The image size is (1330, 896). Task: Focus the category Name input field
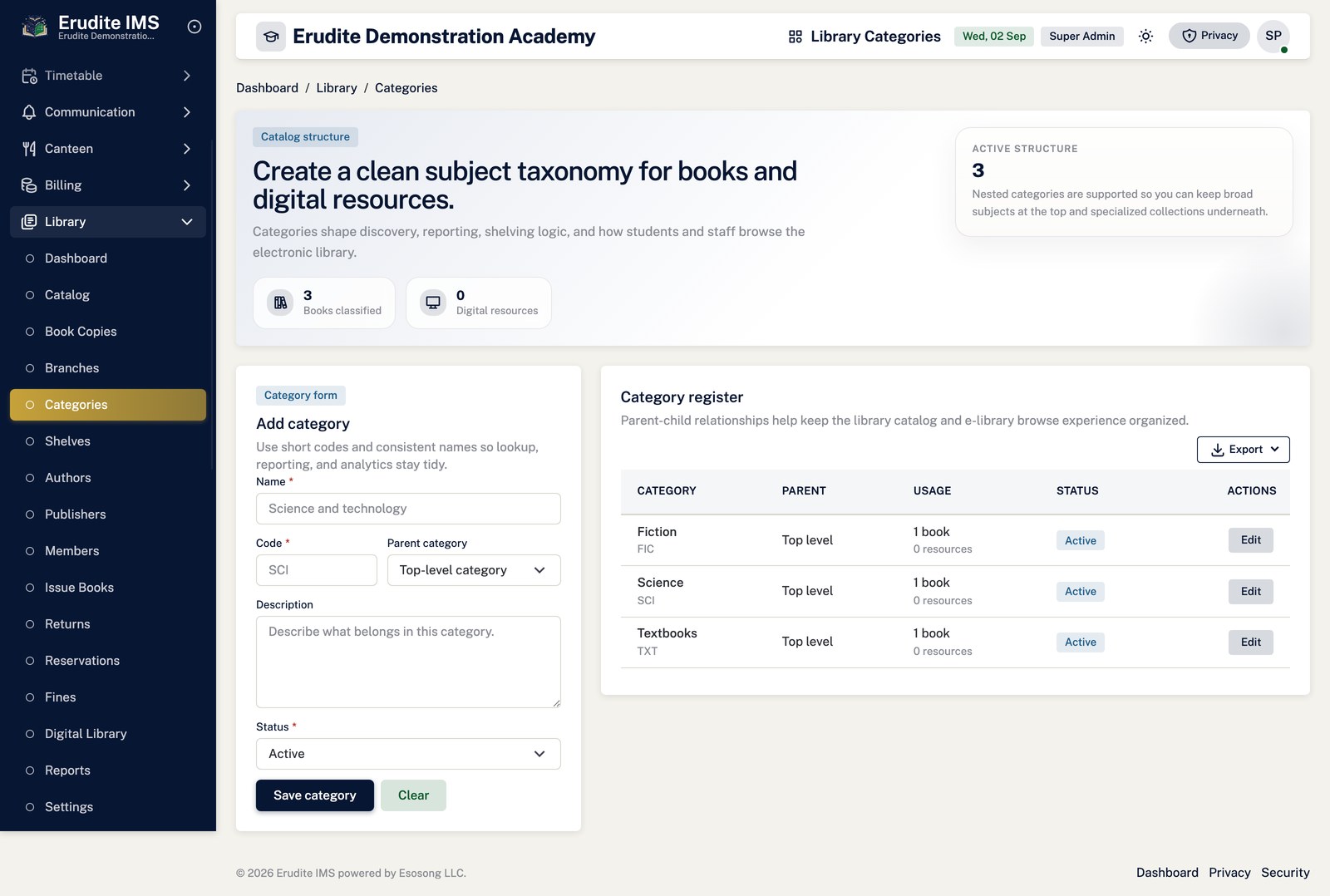408,509
